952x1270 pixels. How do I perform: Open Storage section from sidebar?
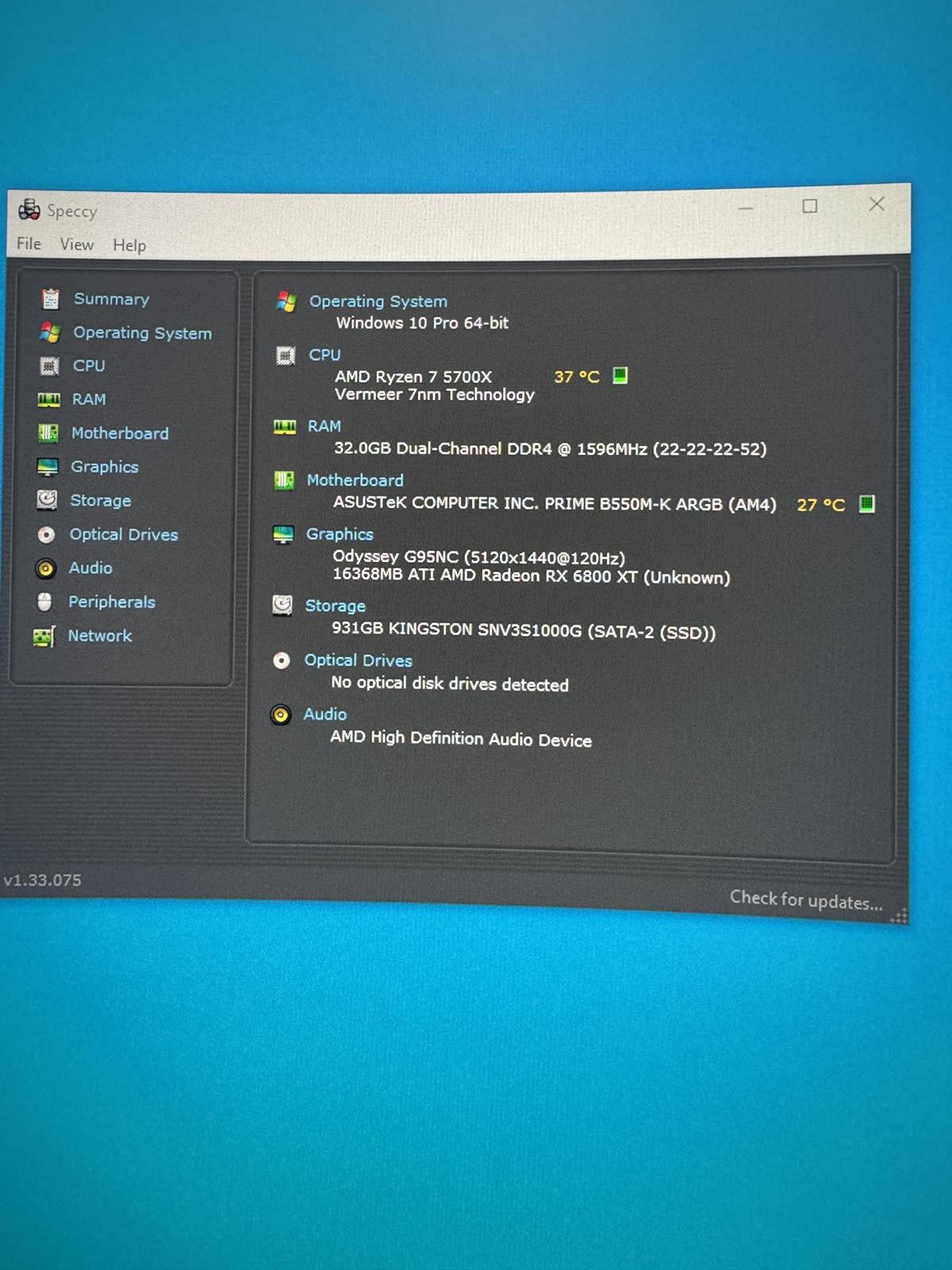[101, 501]
